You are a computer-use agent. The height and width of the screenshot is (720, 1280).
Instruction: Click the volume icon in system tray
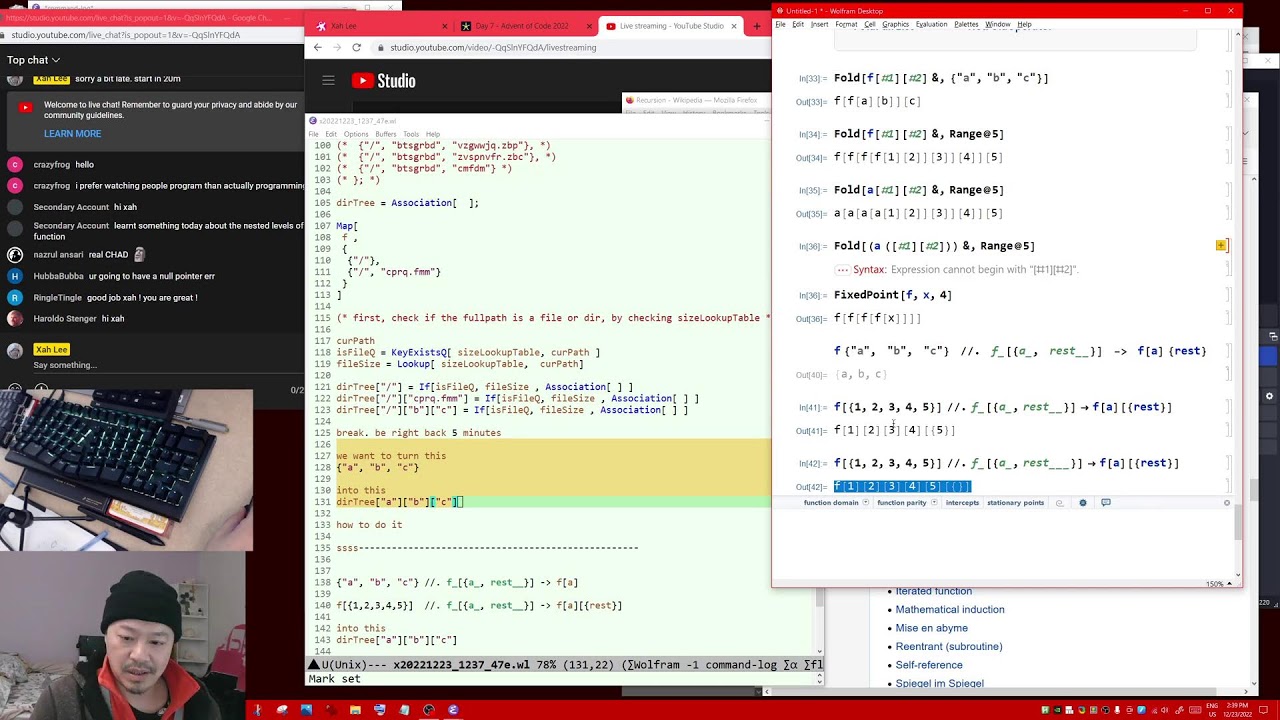coord(1166,710)
